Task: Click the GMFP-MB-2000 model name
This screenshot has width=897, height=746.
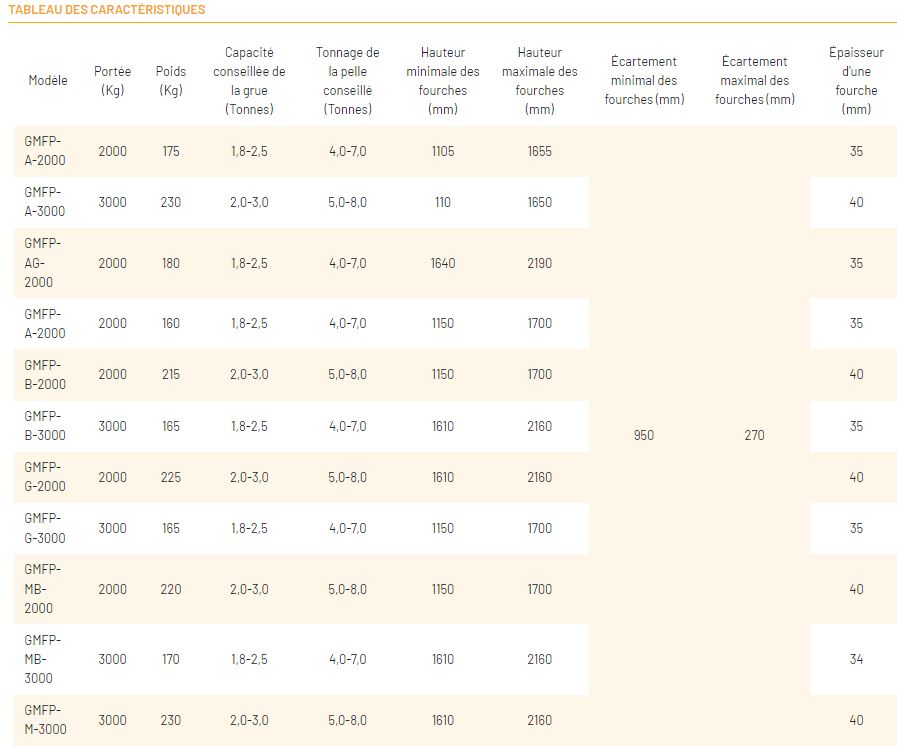Action: [44, 589]
